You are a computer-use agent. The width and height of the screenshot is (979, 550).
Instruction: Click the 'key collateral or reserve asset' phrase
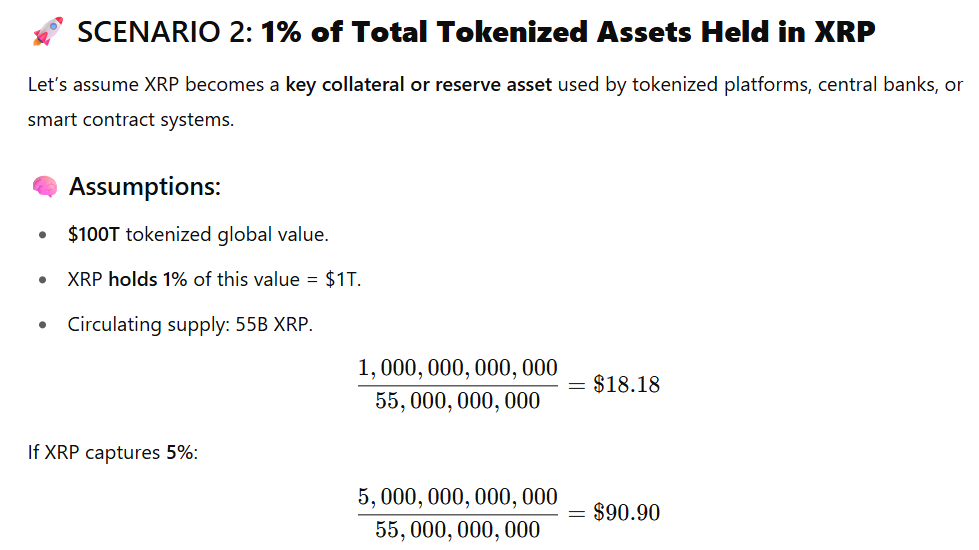point(419,85)
